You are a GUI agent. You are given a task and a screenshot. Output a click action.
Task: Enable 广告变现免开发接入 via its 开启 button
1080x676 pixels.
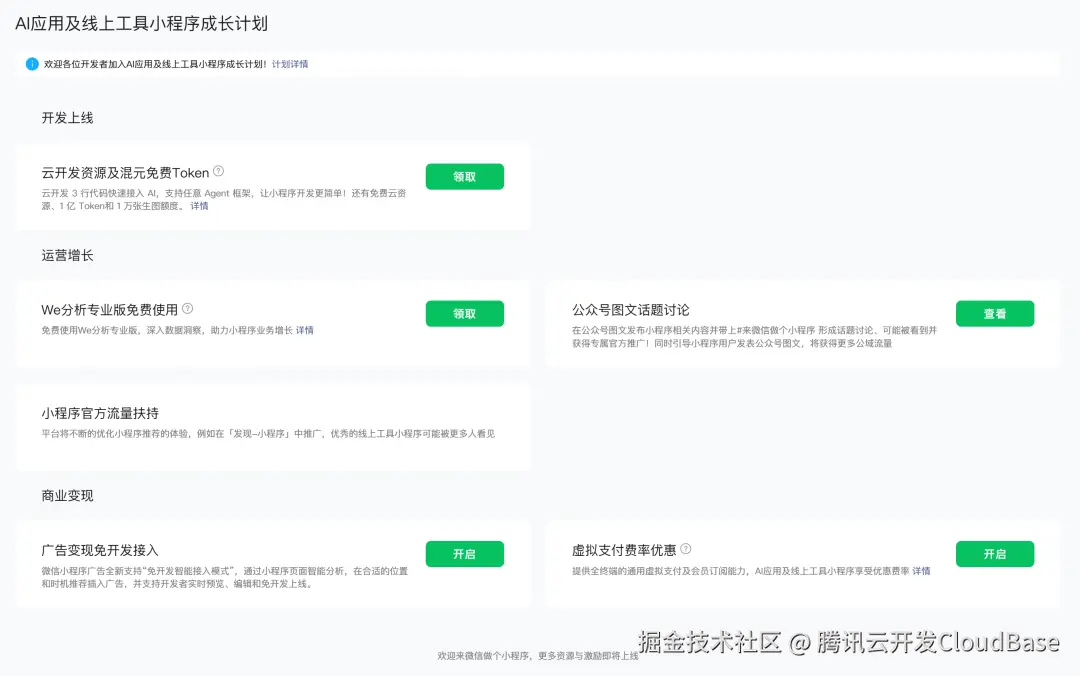[465, 553]
